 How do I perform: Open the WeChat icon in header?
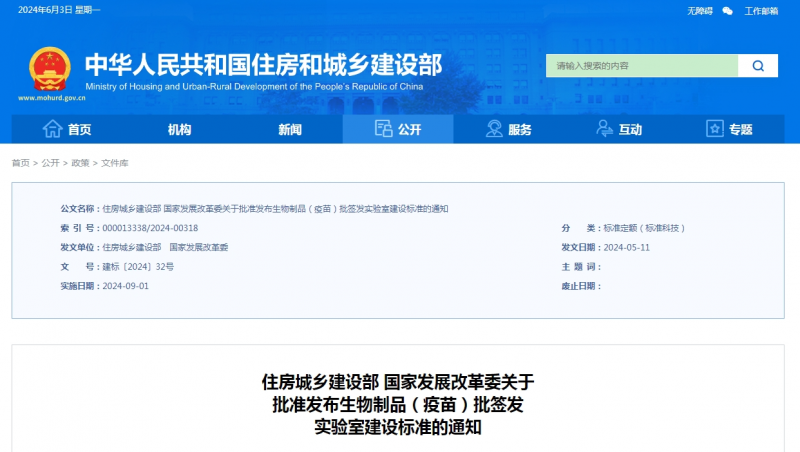click(727, 11)
